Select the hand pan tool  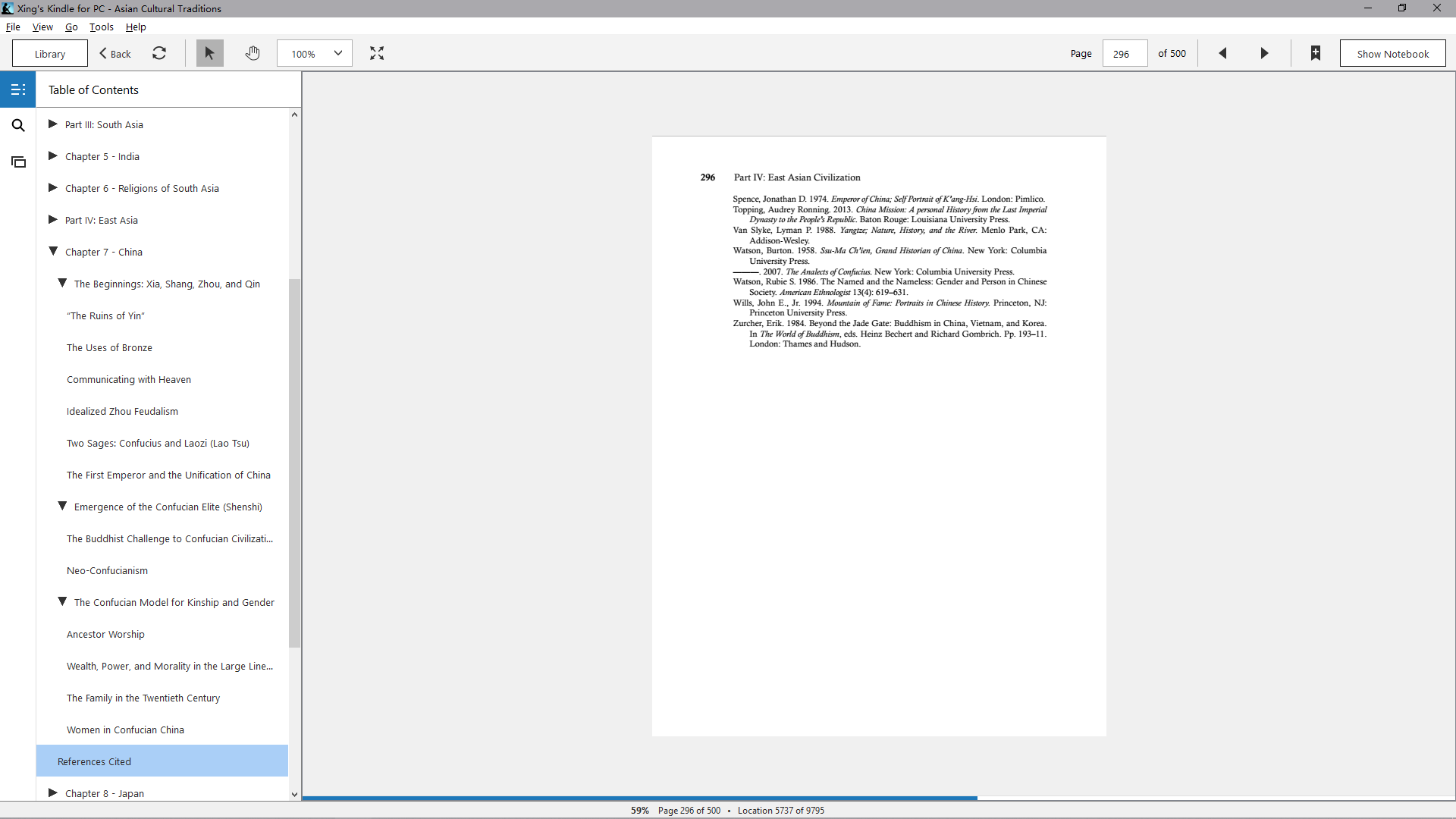(x=253, y=53)
